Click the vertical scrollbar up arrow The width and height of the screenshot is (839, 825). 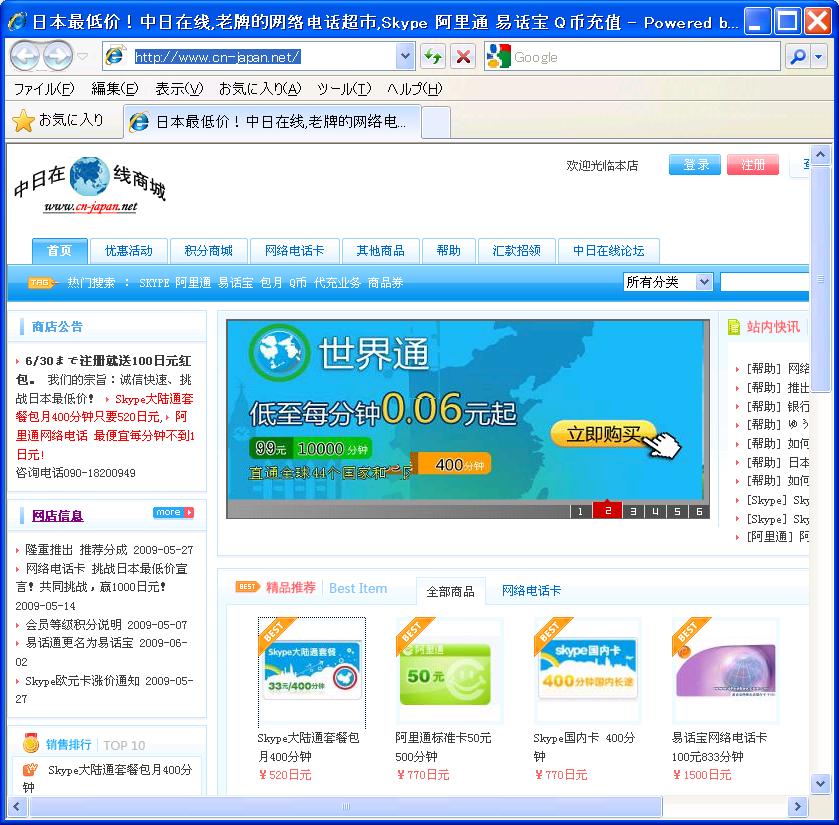pos(820,155)
